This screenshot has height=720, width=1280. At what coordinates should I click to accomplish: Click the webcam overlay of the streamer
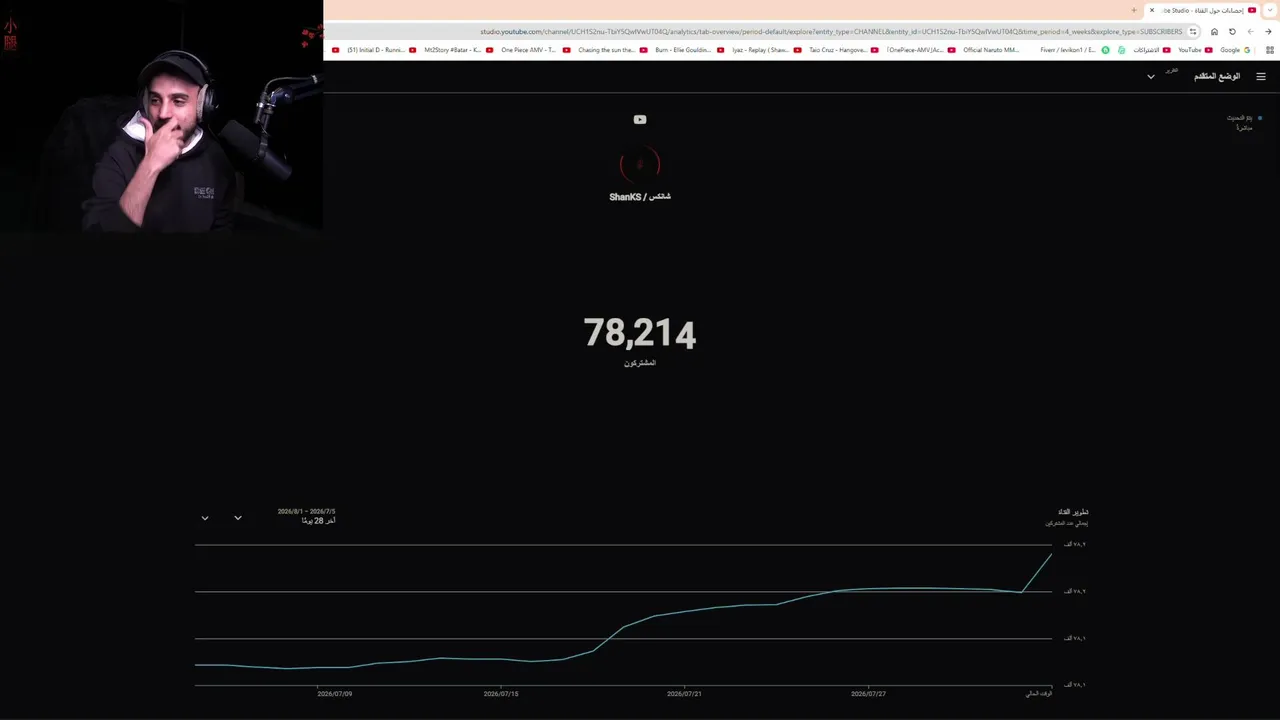pyautogui.click(x=161, y=118)
